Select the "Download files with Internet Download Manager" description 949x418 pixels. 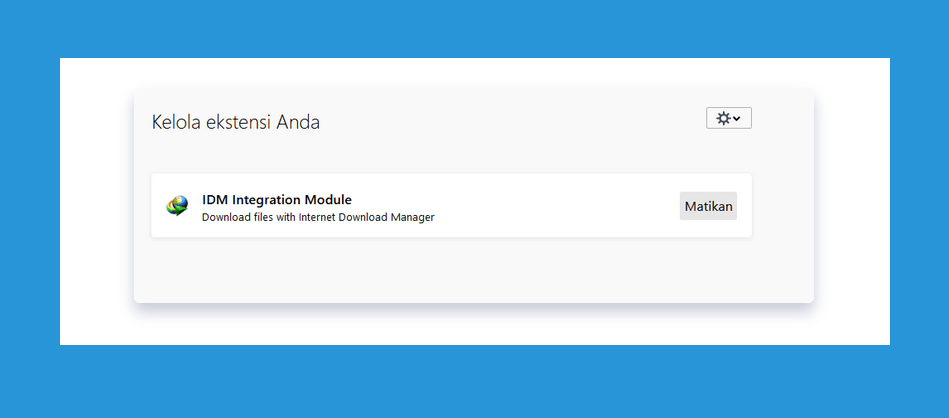(x=318, y=217)
